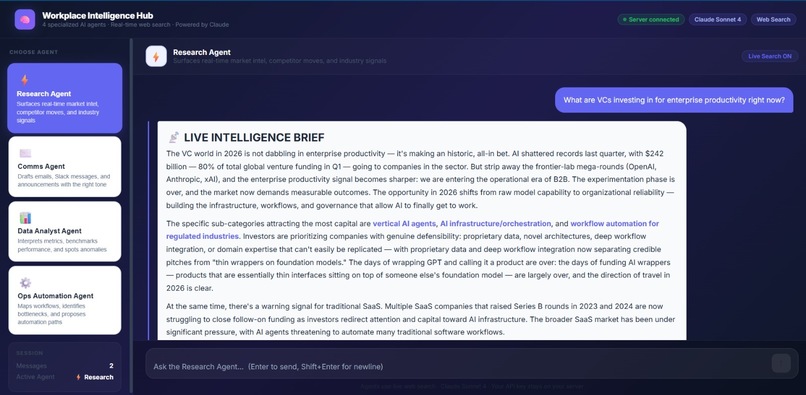
Task: Click the brain logo icon in the header
Action: (x=25, y=20)
